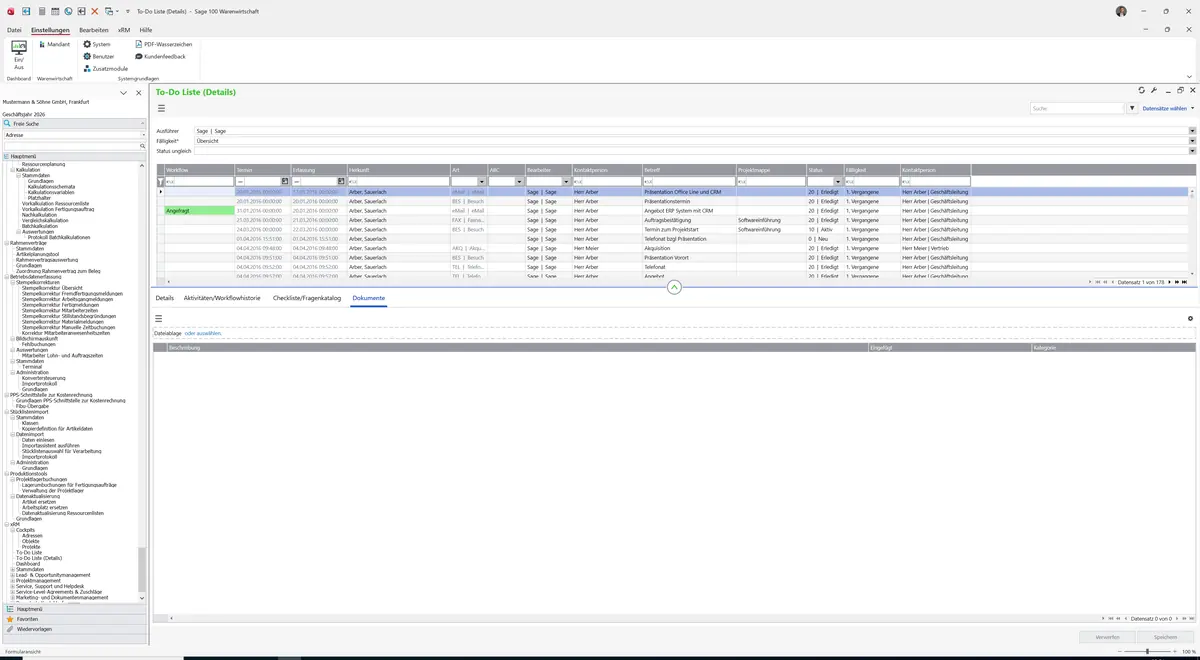
Task: Switch to Checkliste/Fragenkatalog tab
Action: tap(307, 298)
